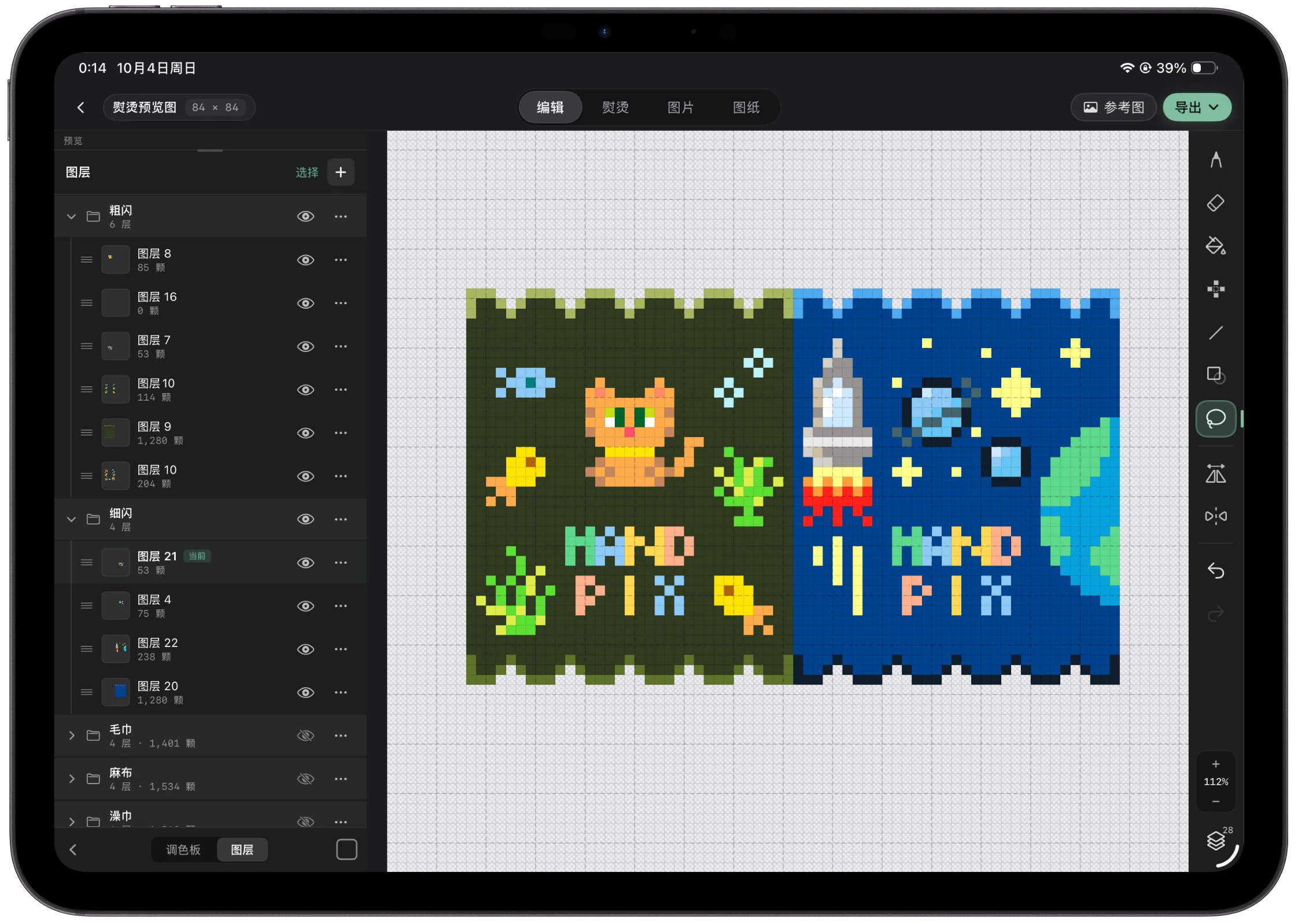Expand the 毛巾 folder
The height and width of the screenshot is (924, 1298).
click(71, 735)
